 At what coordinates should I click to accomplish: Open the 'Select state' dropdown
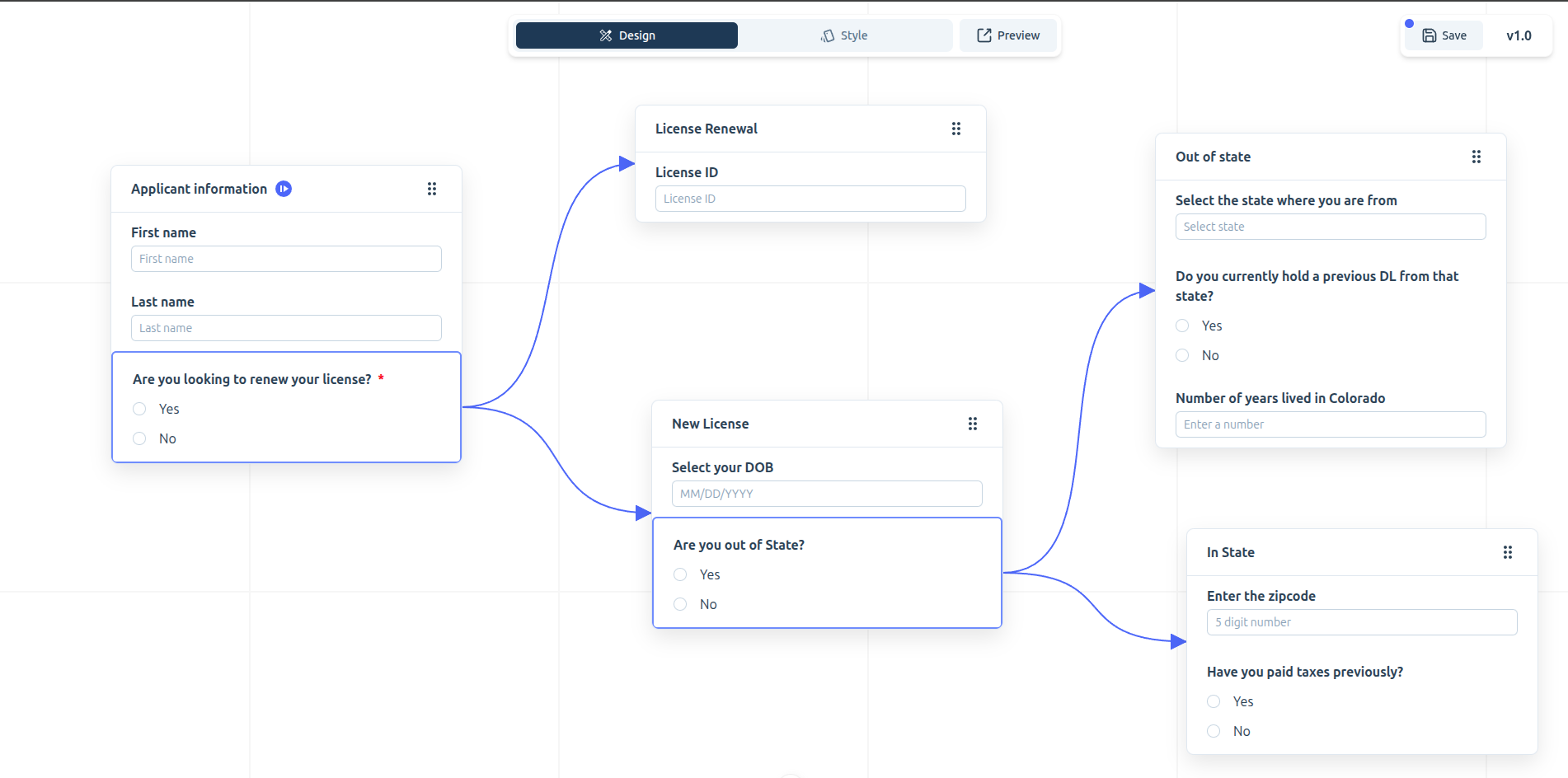[1330, 227]
